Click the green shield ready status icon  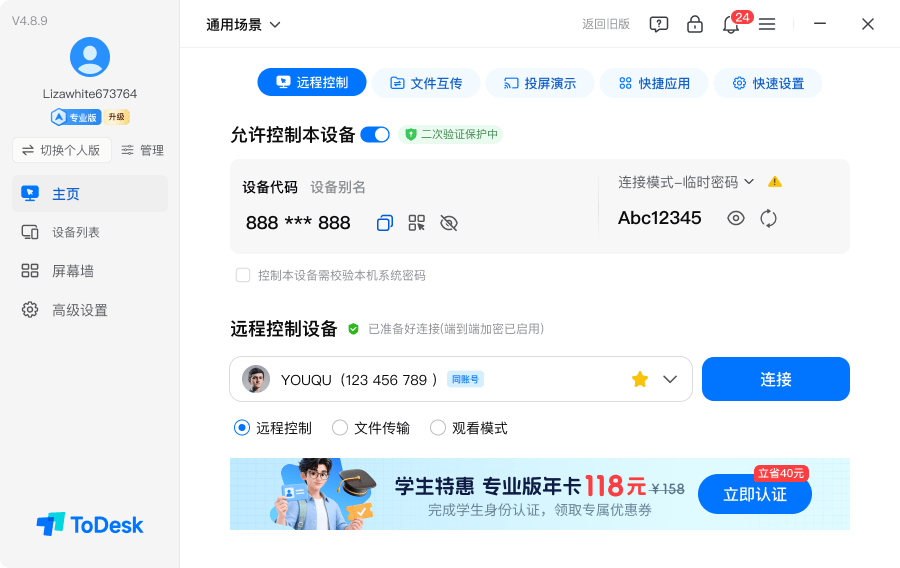click(354, 329)
